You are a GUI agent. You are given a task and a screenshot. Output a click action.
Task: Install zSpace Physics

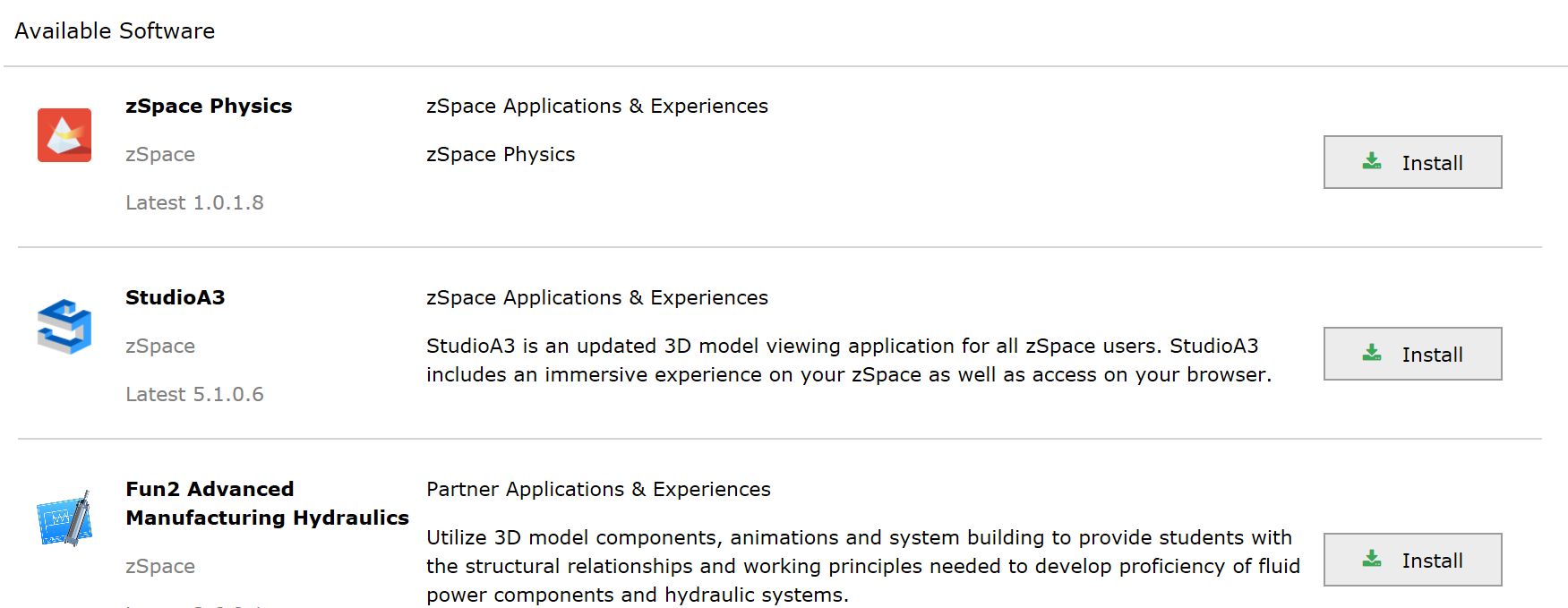point(1412,162)
